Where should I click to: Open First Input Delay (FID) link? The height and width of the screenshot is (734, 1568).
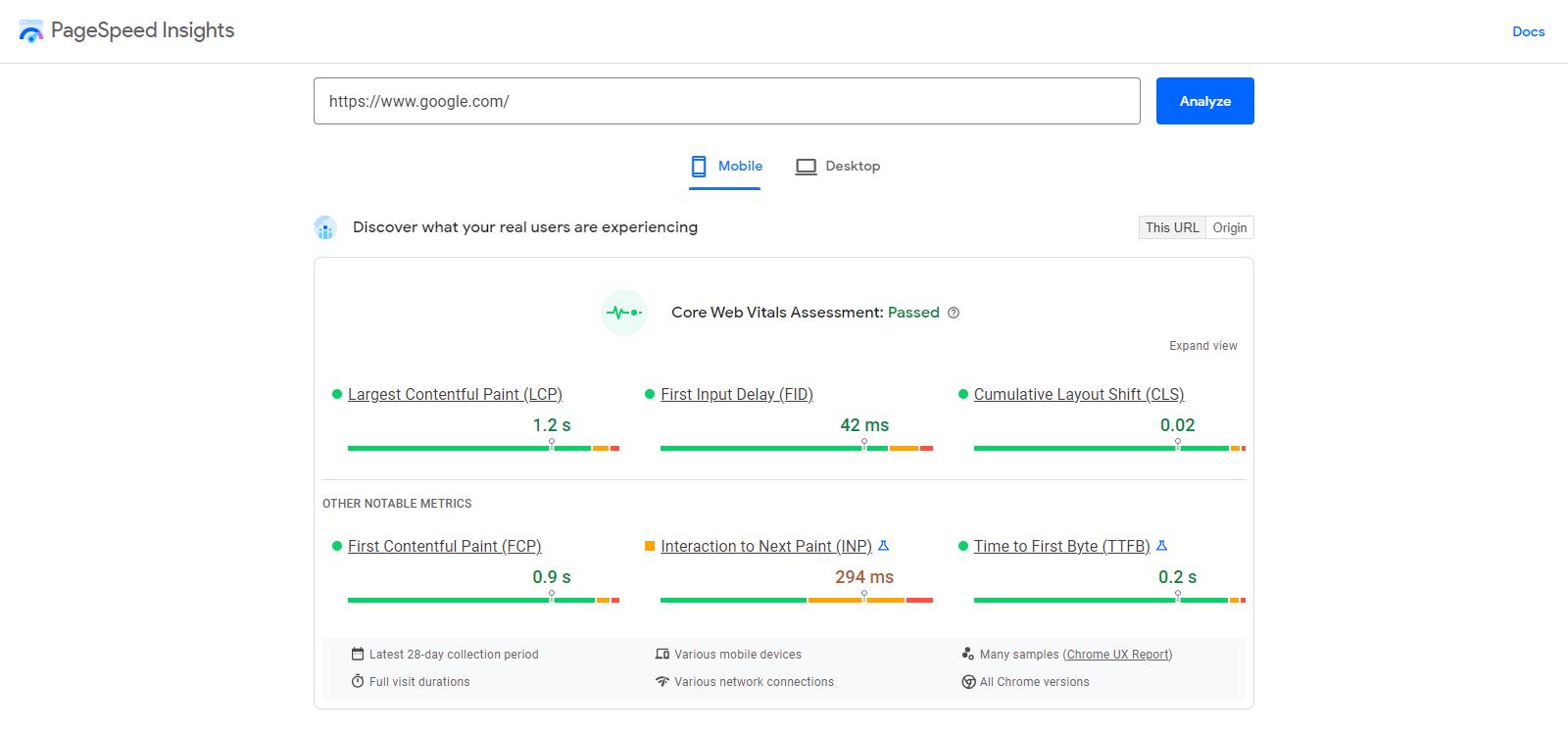737,394
